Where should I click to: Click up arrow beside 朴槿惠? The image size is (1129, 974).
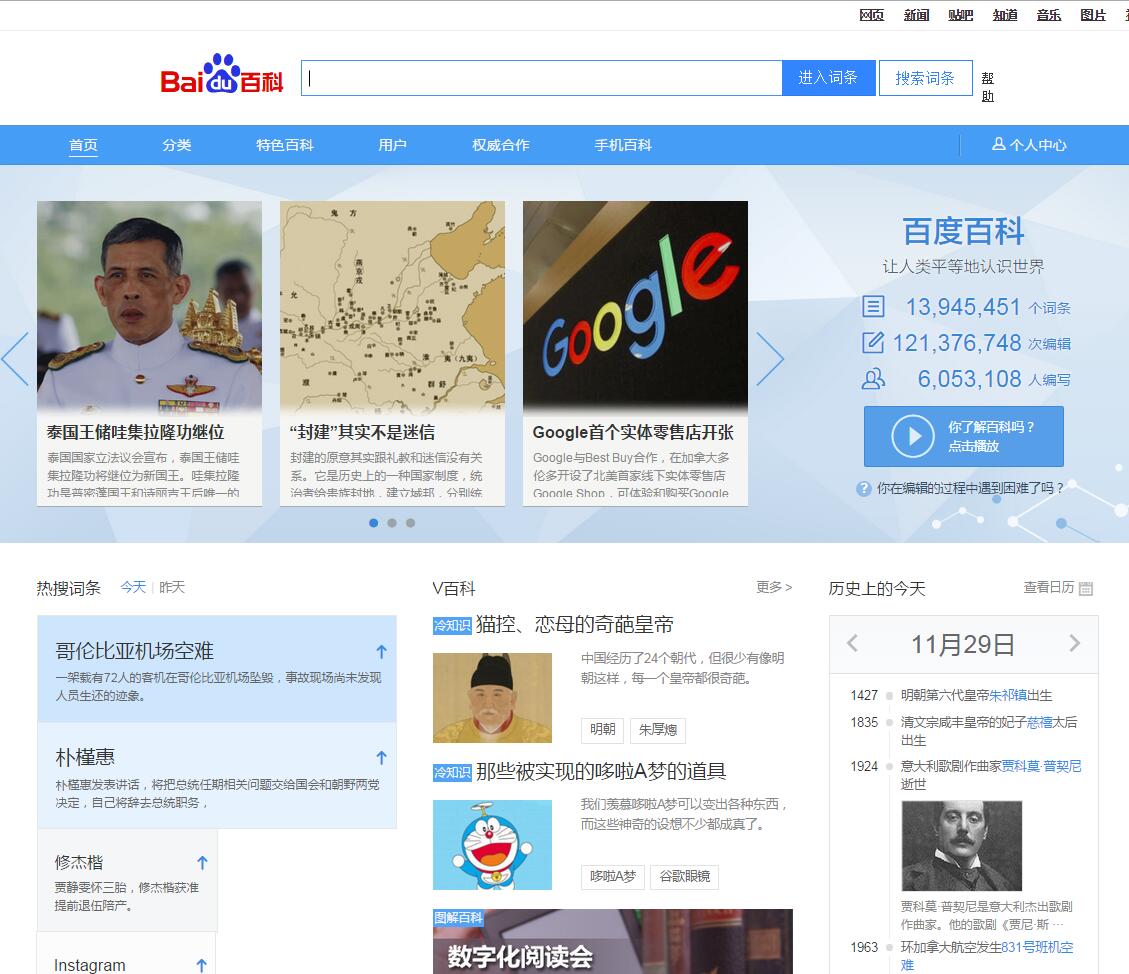pos(382,757)
